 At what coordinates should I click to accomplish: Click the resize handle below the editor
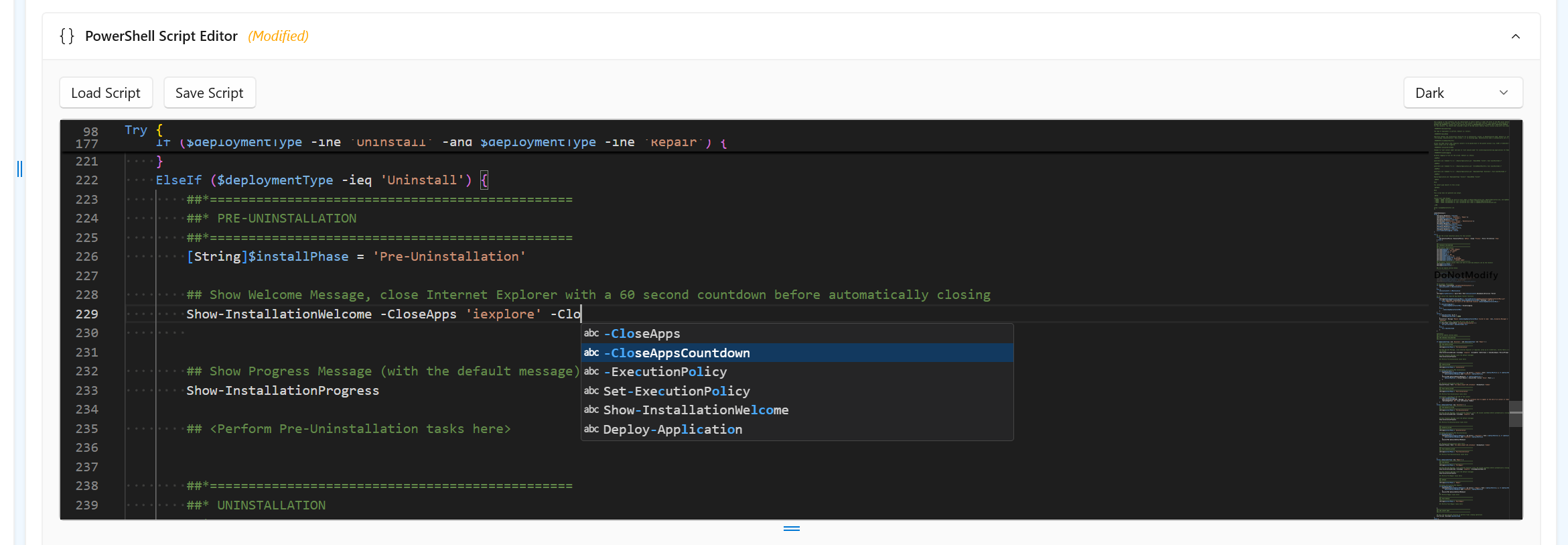coord(791,528)
